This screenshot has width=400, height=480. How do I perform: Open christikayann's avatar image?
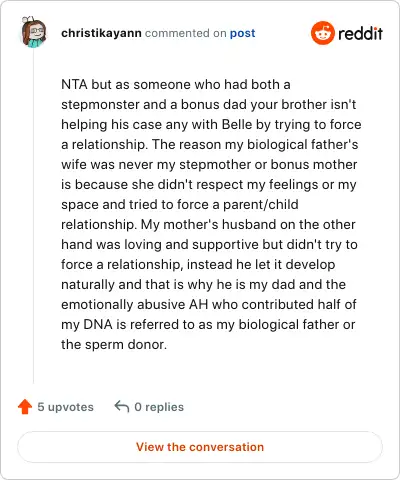pos(34,32)
